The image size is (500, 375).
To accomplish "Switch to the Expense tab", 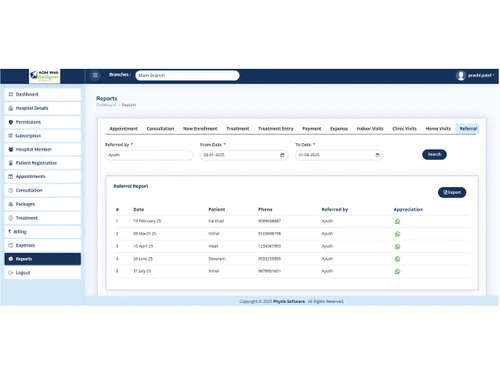I will click(x=339, y=129).
